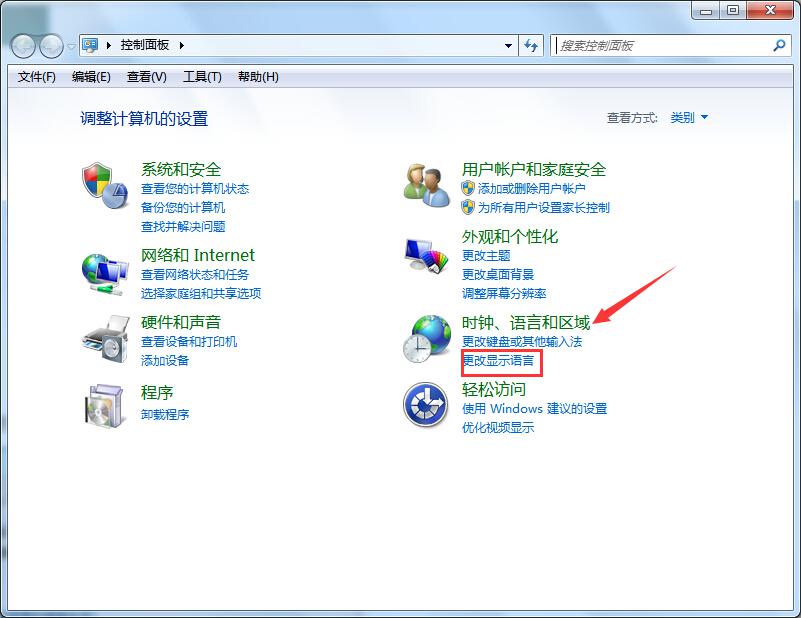This screenshot has width=801, height=618.
Task: Open 硬件和声音 category
Action: [x=181, y=322]
